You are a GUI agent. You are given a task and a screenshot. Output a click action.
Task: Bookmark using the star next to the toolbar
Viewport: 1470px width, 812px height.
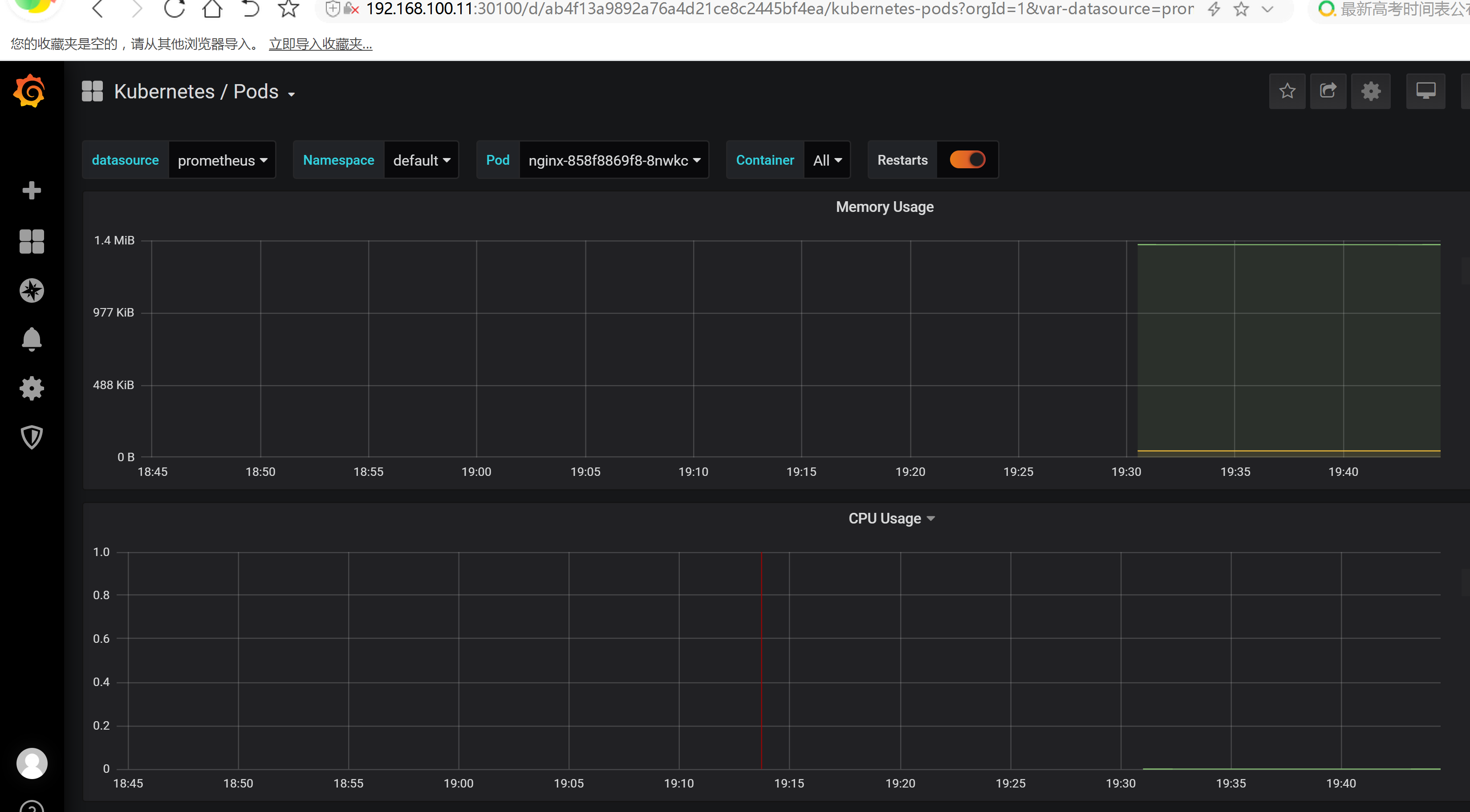(x=289, y=8)
